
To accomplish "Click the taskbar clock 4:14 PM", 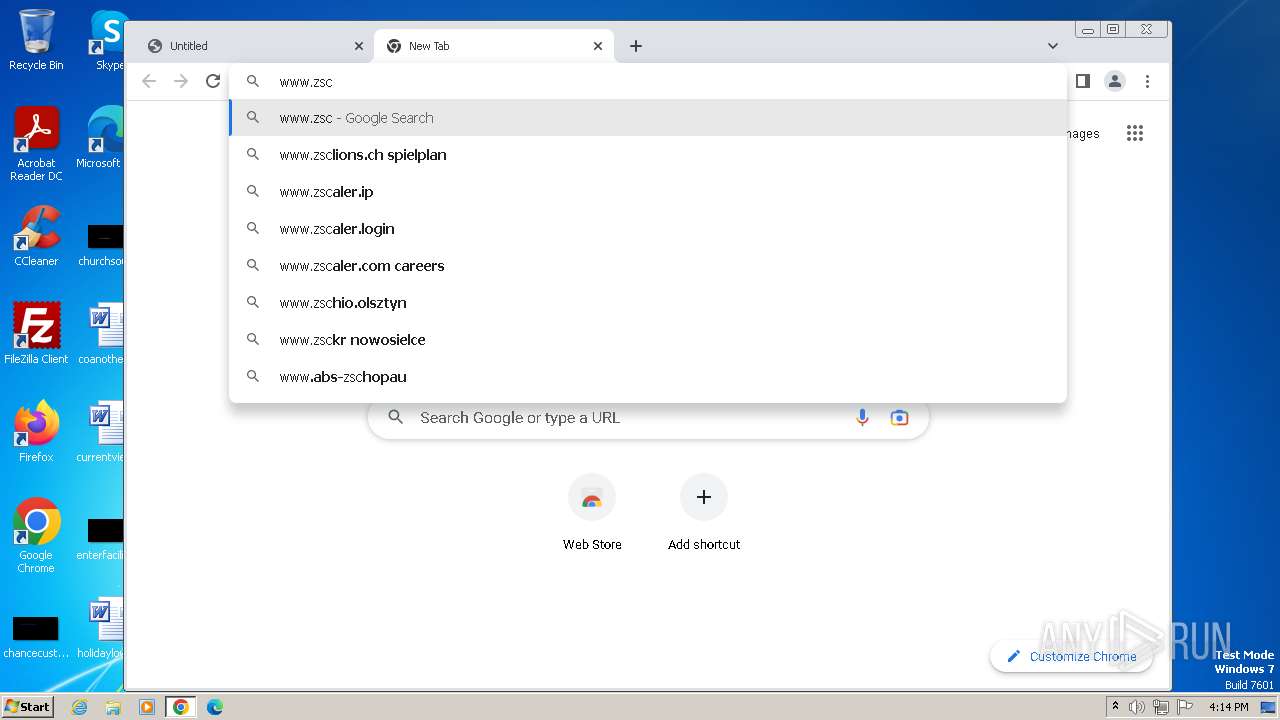I will [x=1228, y=707].
